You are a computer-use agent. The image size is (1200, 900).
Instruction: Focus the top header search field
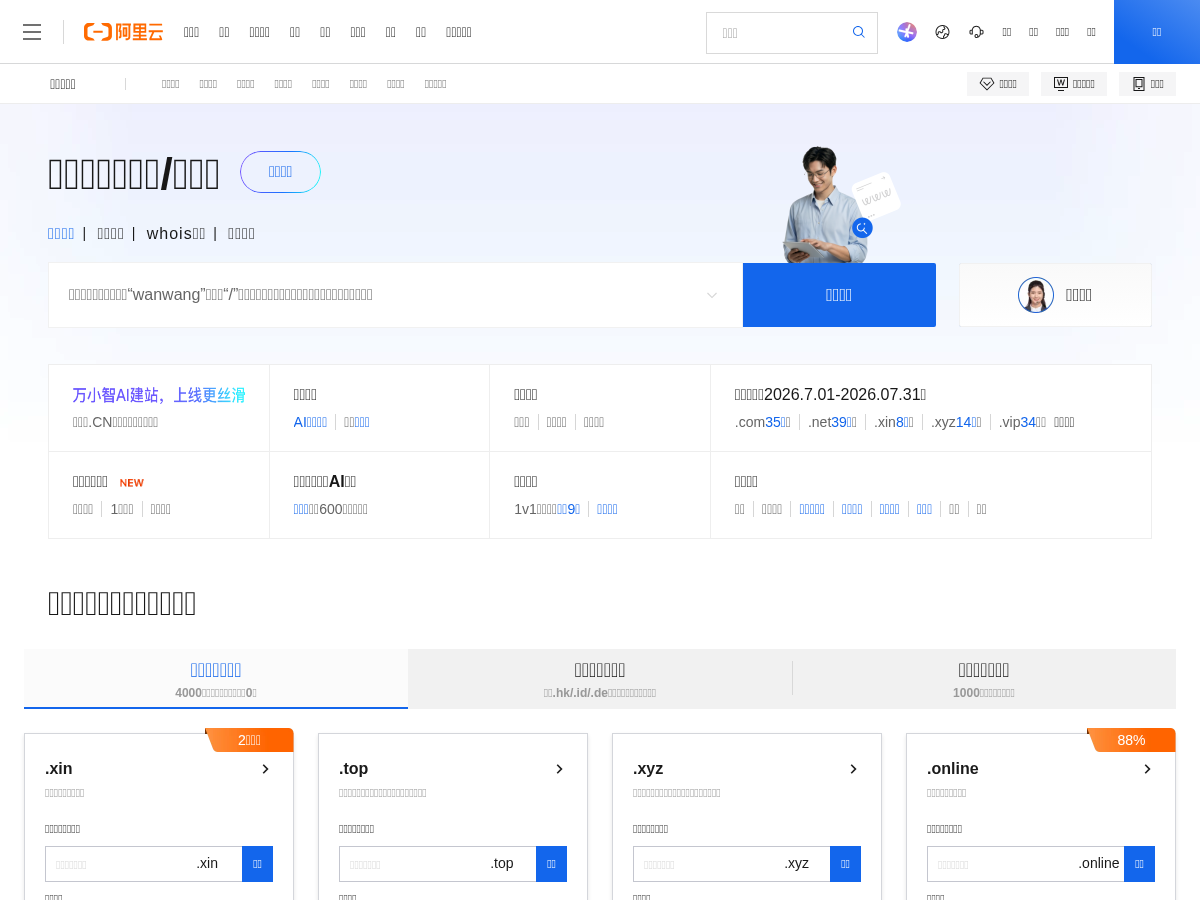click(778, 33)
